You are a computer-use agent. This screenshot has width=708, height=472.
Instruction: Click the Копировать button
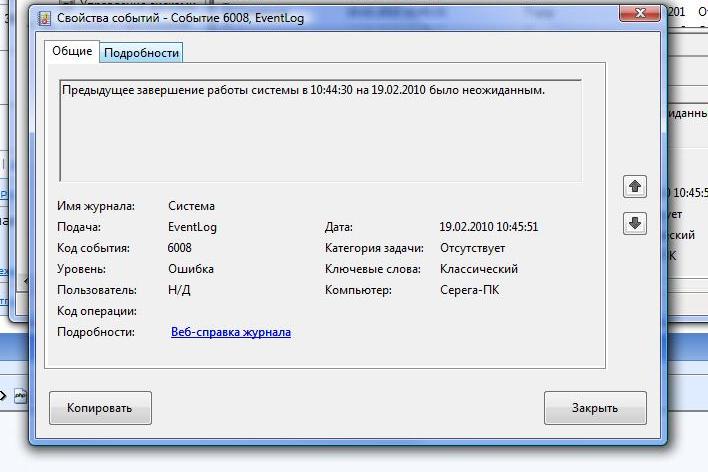pyautogui.click(x=100, y=408)
